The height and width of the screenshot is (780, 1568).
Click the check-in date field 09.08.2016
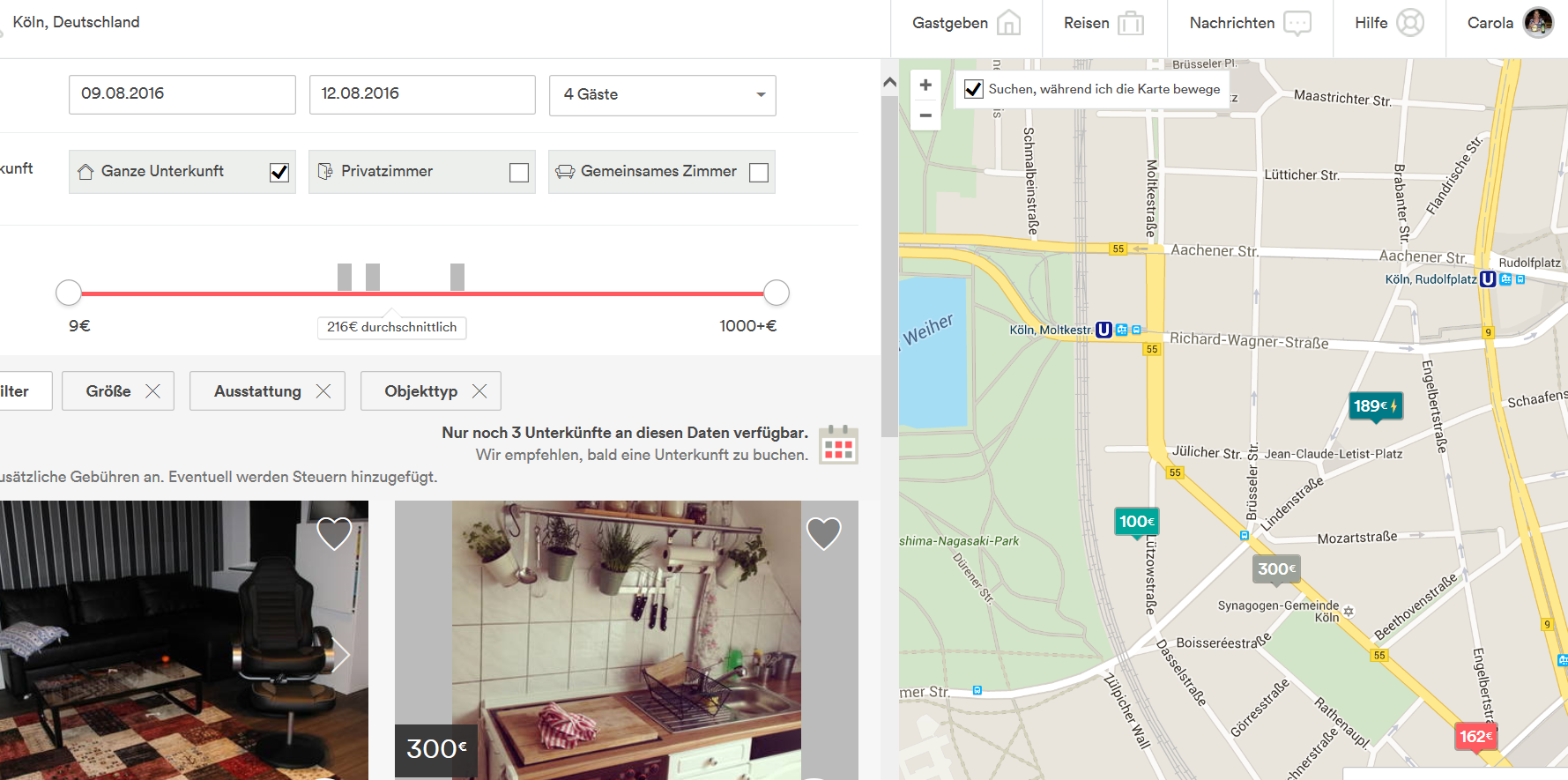(x=182, y=94)
